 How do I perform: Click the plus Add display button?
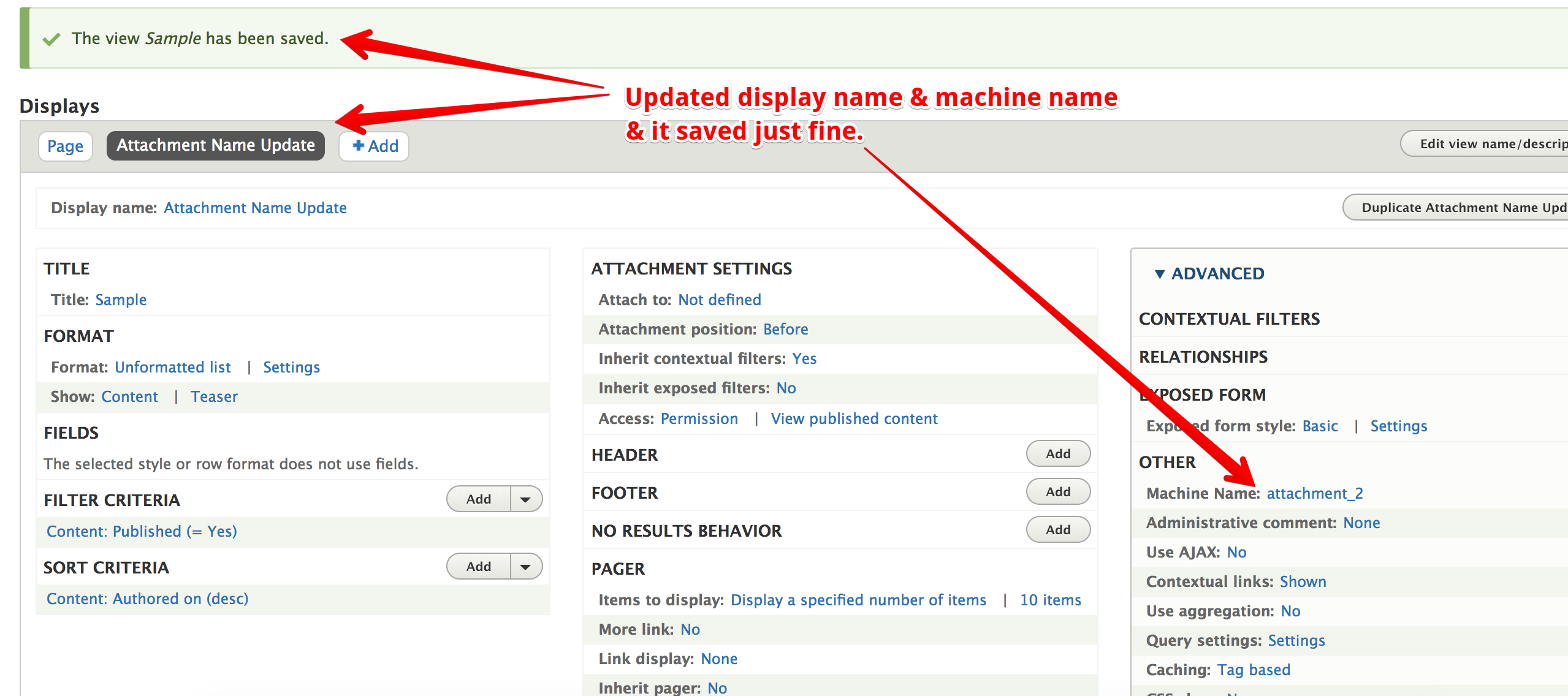(x=375, y=146)
